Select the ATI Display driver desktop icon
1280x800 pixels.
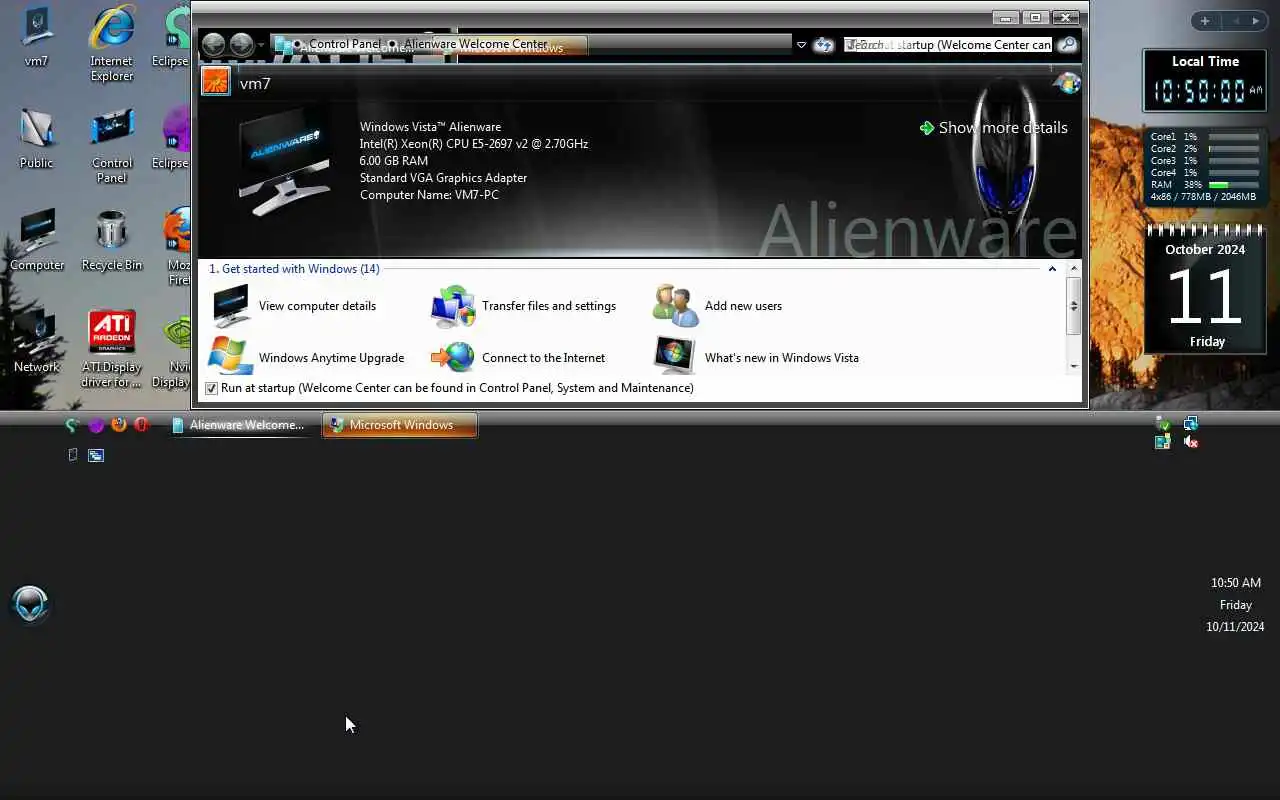point(112,348)
